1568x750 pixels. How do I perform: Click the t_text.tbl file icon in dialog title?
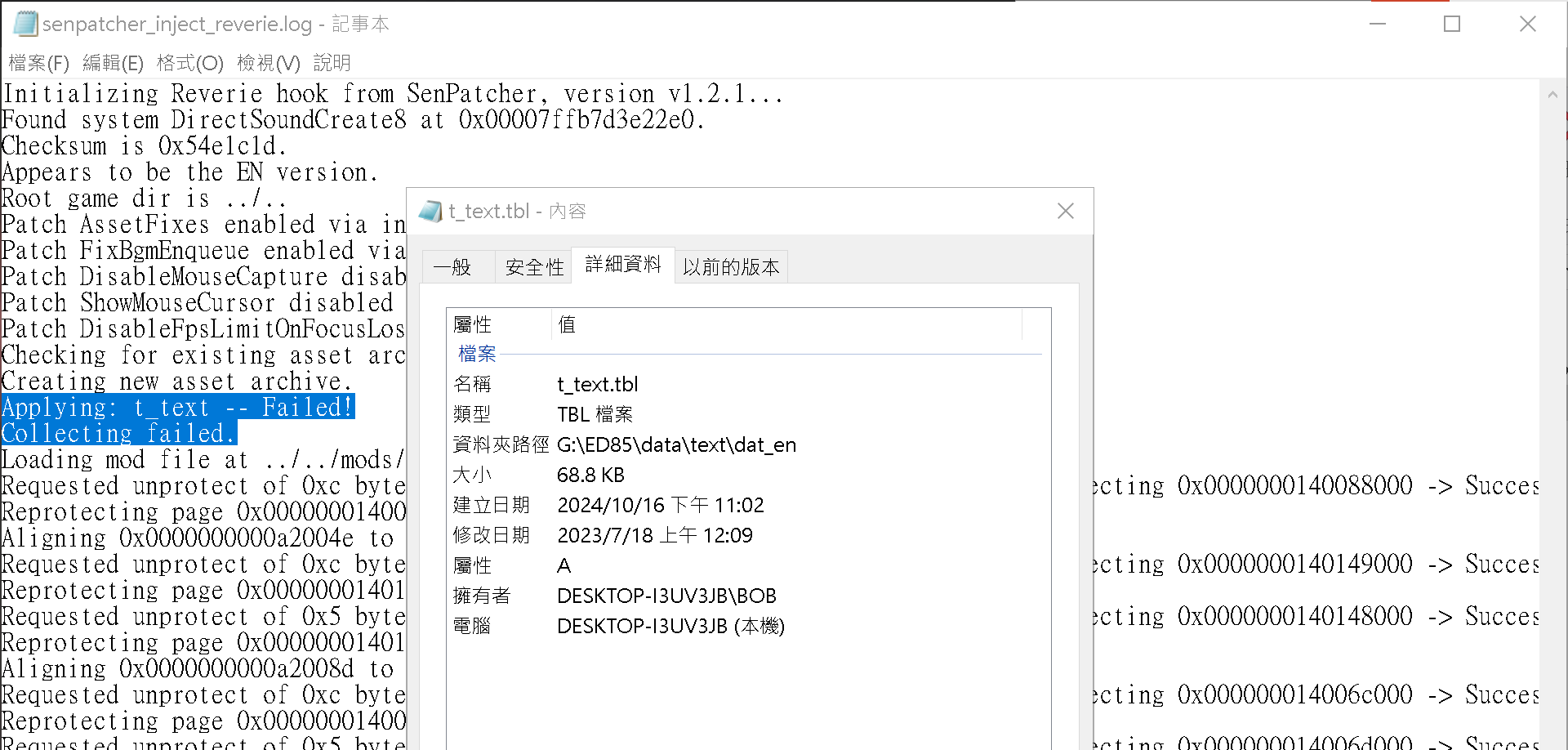coord(430,212)
